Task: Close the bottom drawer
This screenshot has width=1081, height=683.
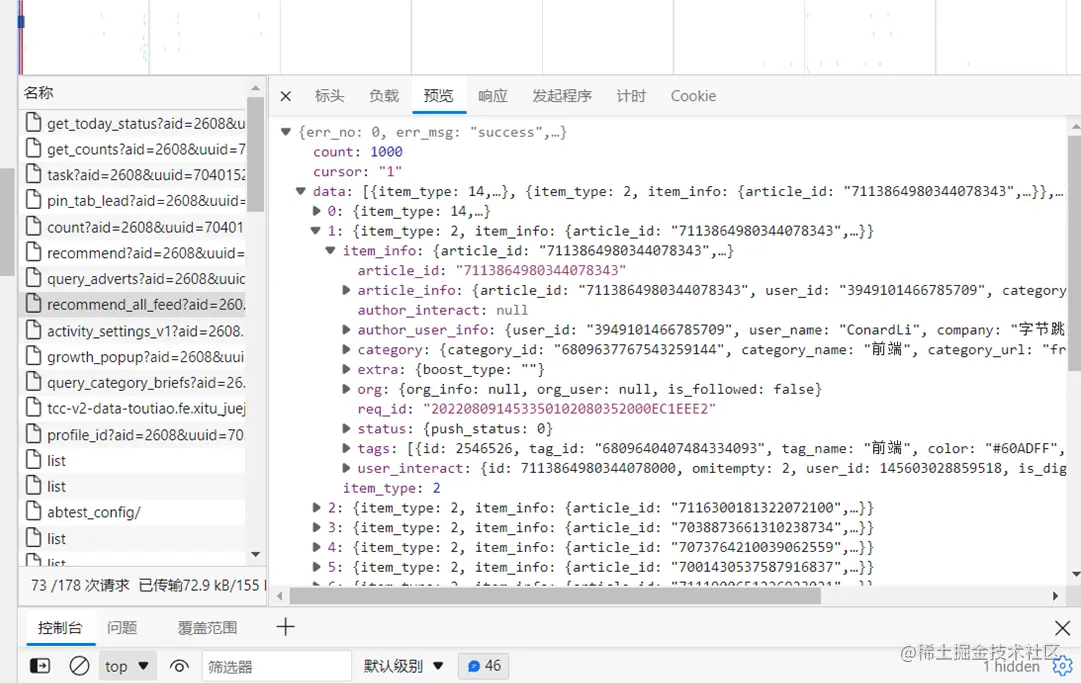Action: point(1062,628)
